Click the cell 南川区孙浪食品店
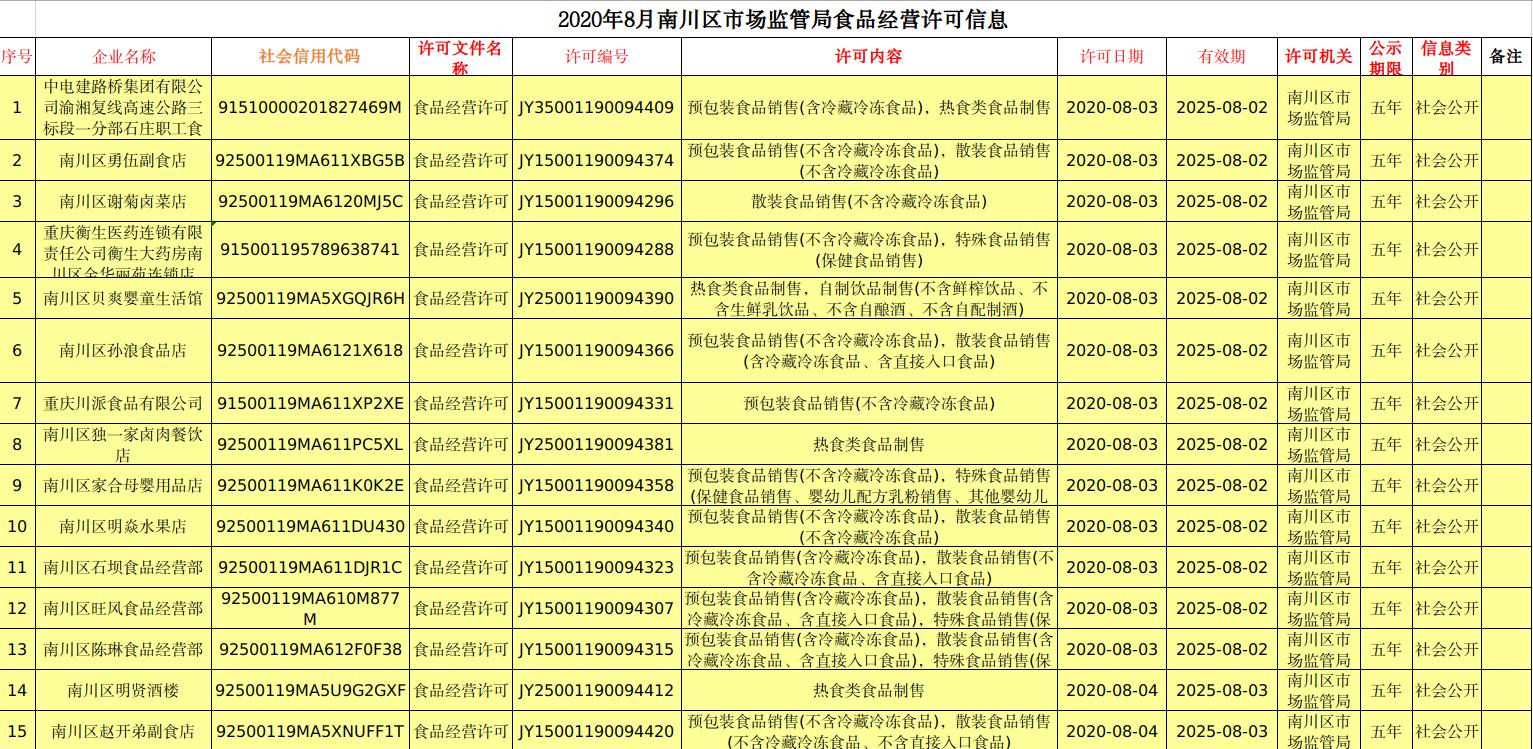Screen dimensions: 1533x749 123,350
